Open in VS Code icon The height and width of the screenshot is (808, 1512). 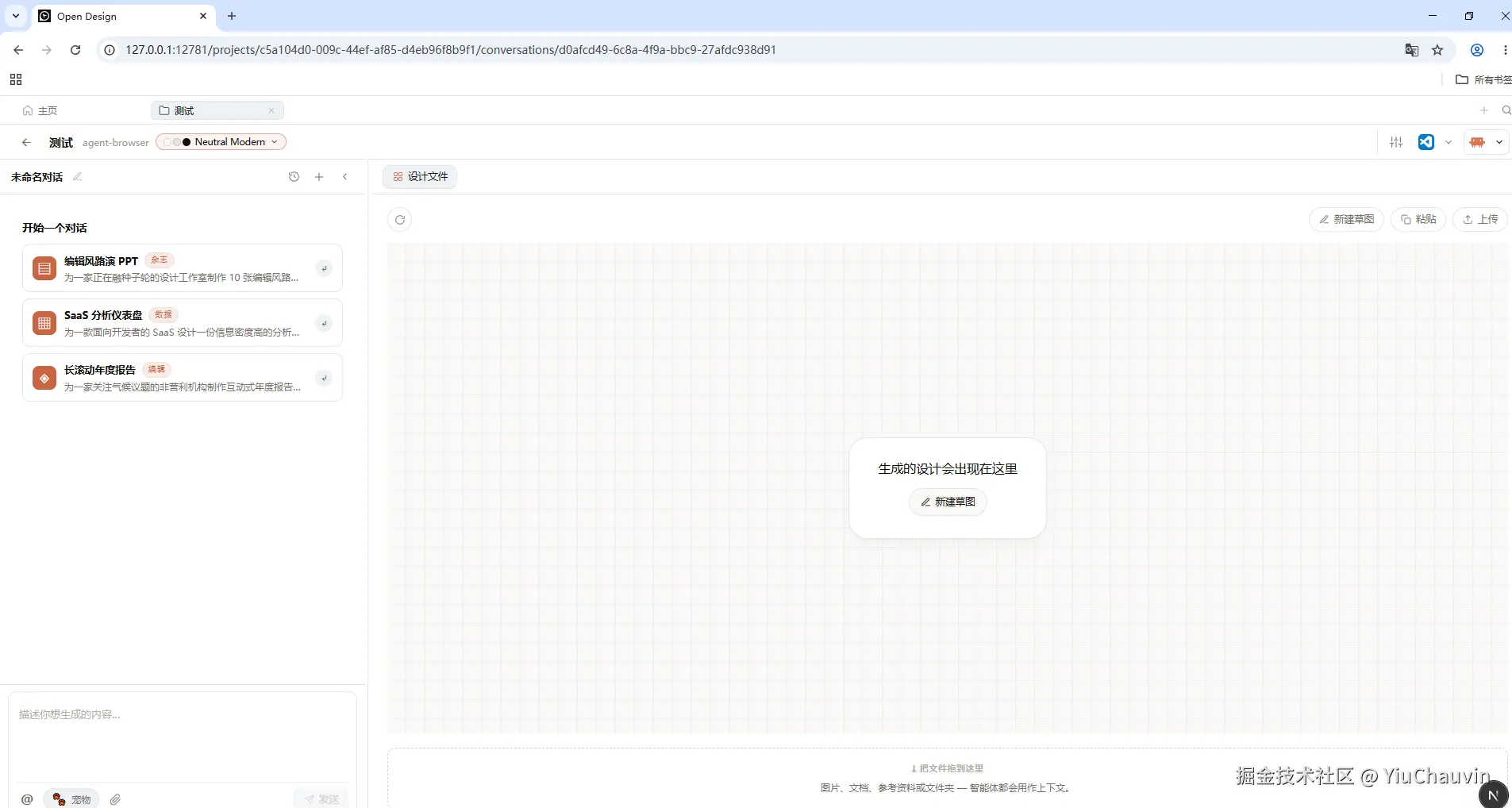(1426, 142)
